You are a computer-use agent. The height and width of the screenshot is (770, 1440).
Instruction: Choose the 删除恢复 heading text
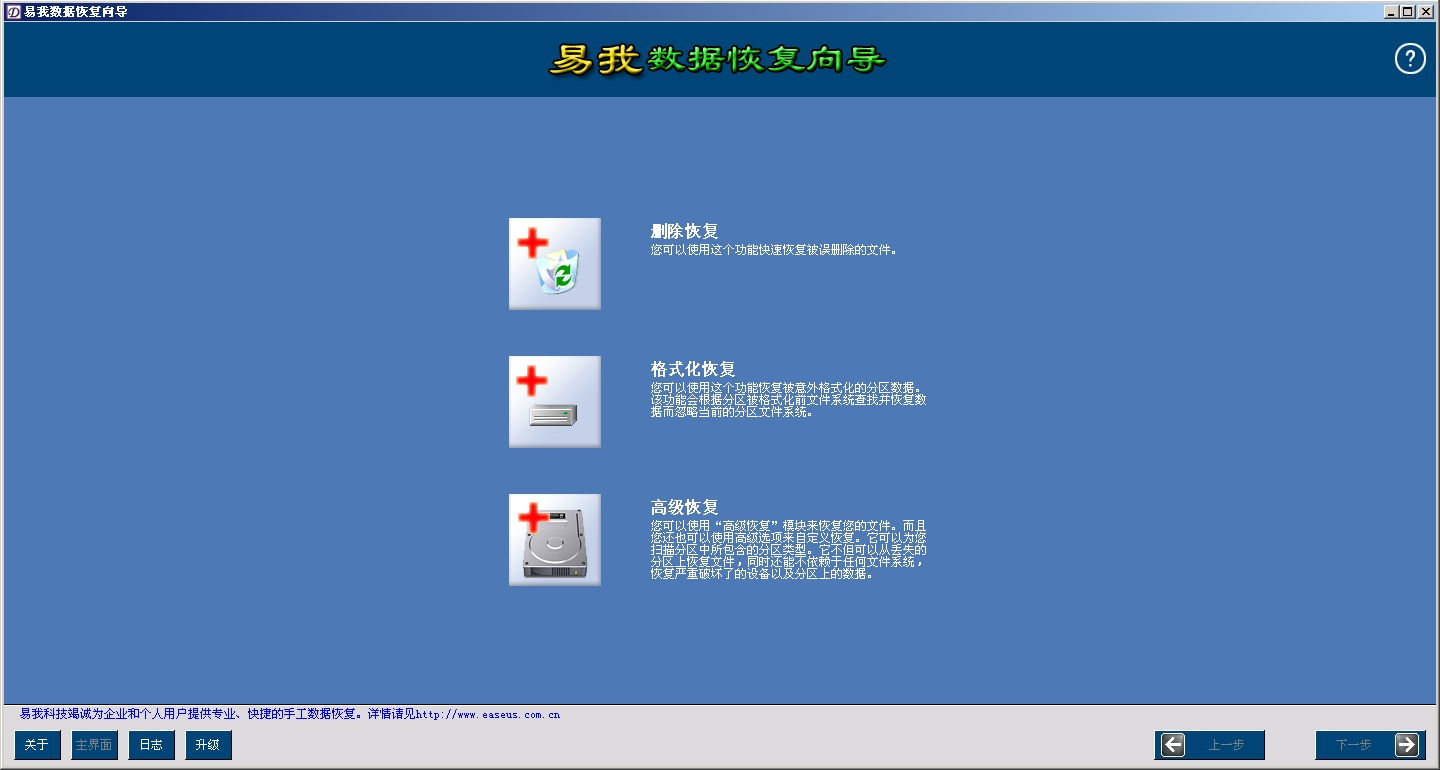tap(684, 231)
